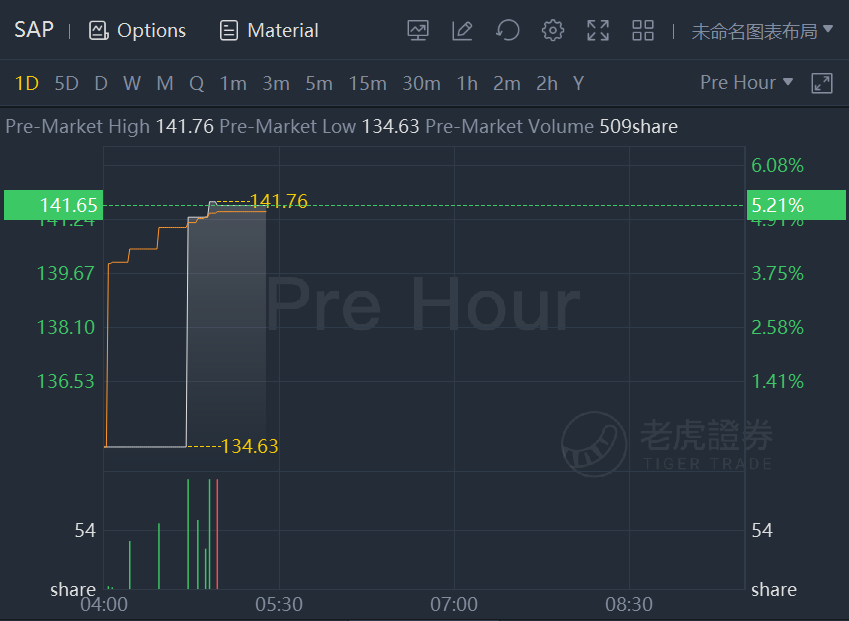Viewport: 849px width, 621px height.
Task: Expand the Pre Hour session dropdown
Action: [746, 83]
